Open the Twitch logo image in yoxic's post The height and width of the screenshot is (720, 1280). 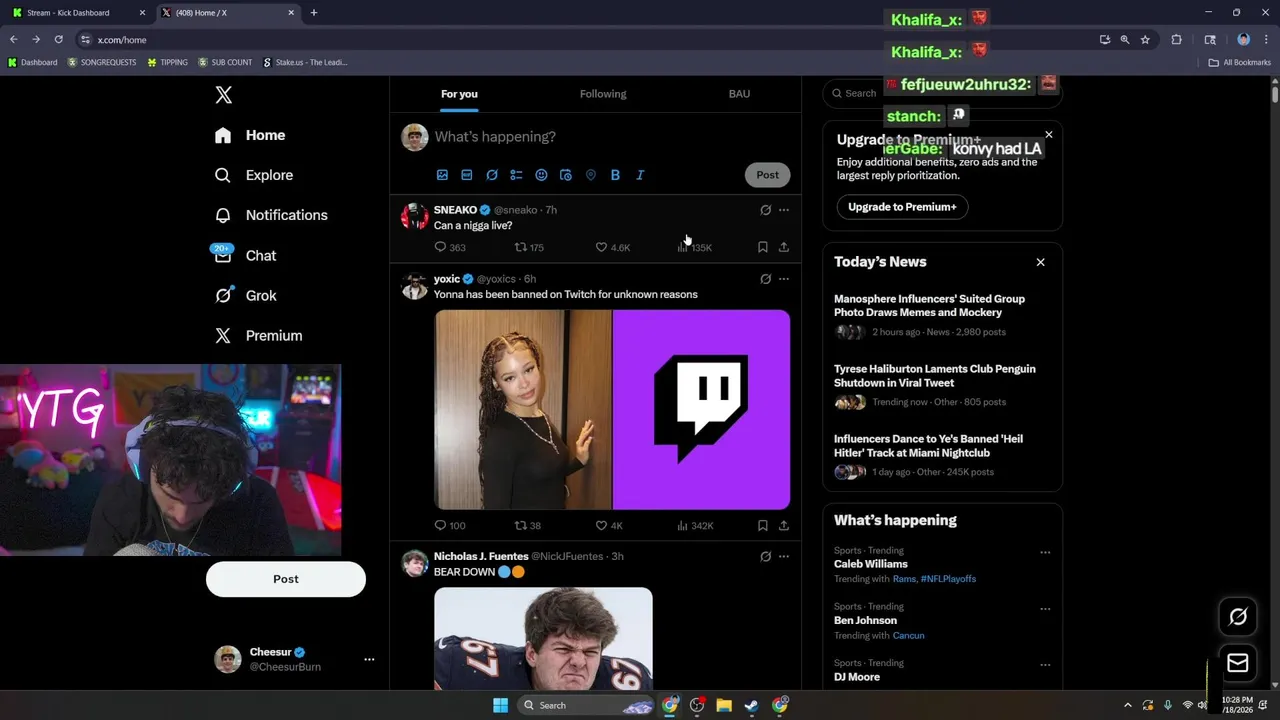(x=701, y=410)
